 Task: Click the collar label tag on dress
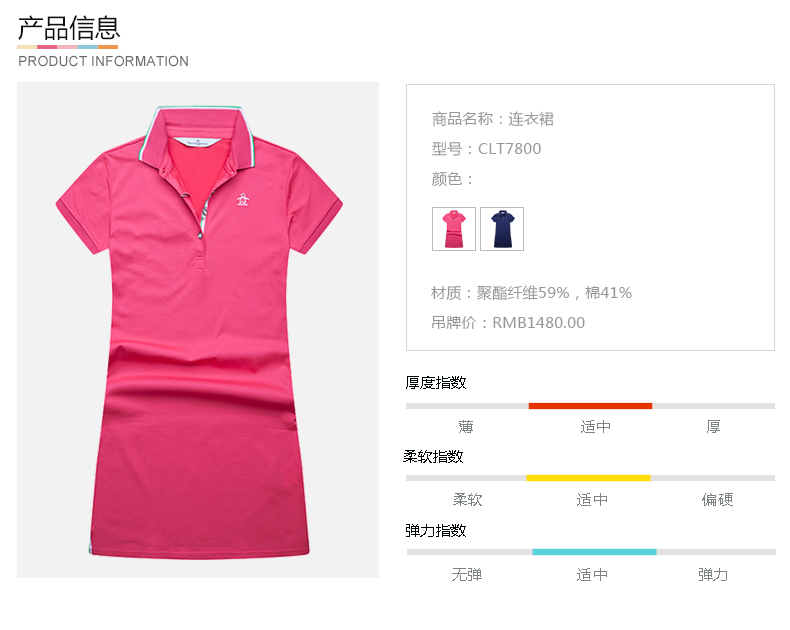click(198, 142)
